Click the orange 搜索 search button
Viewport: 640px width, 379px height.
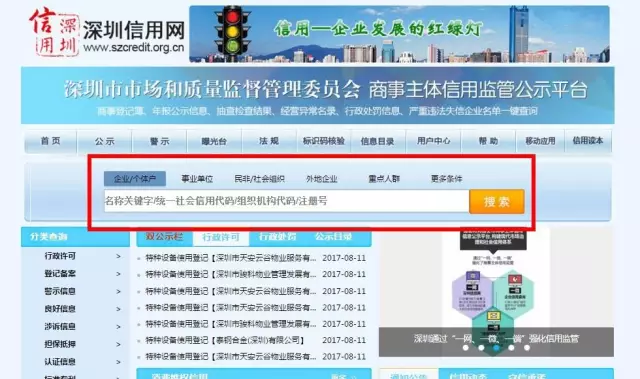[x=497, y=201]
